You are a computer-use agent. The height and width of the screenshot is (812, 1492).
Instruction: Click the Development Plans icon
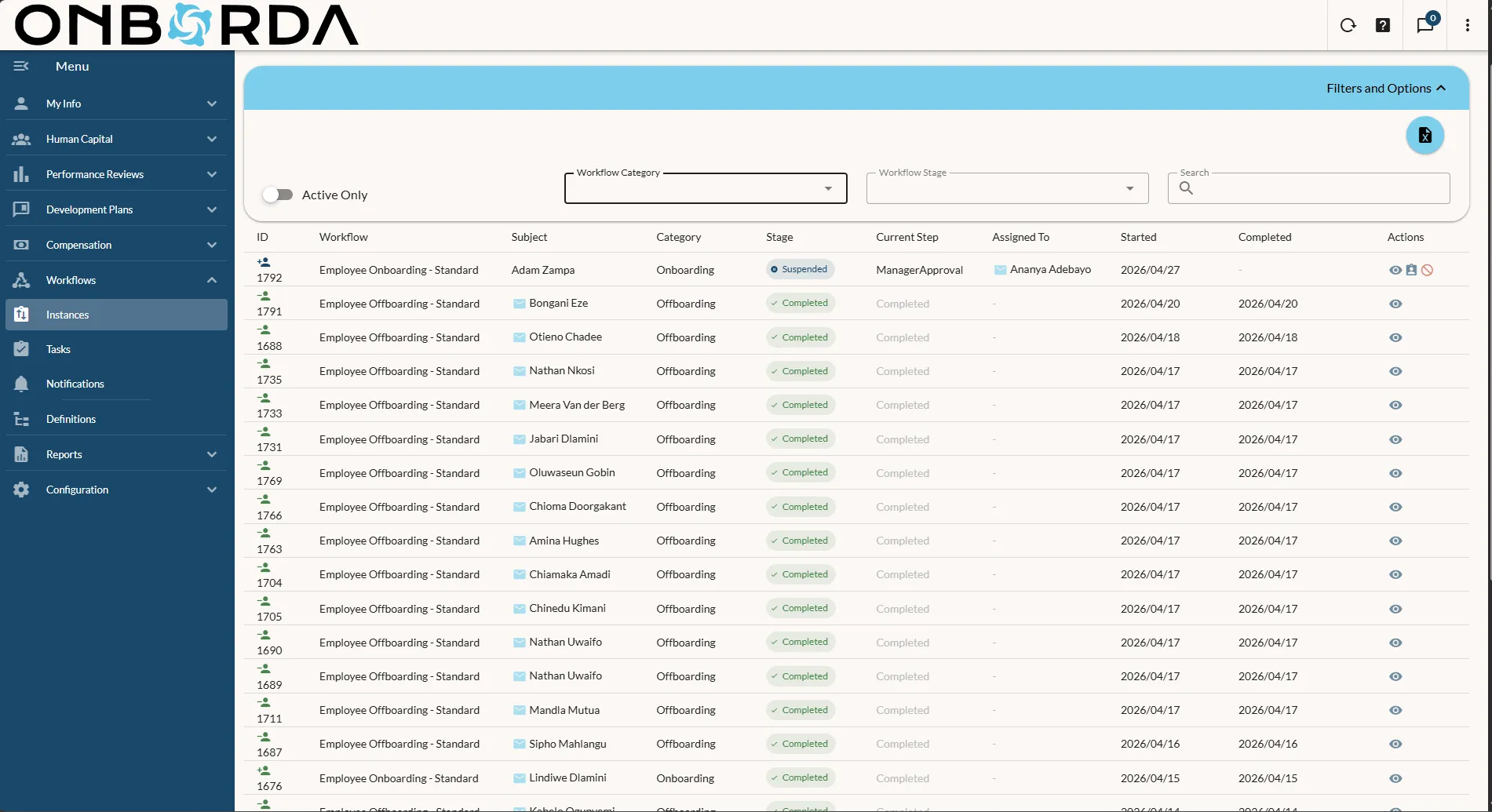pyautogui.click(x=21, y=209)
